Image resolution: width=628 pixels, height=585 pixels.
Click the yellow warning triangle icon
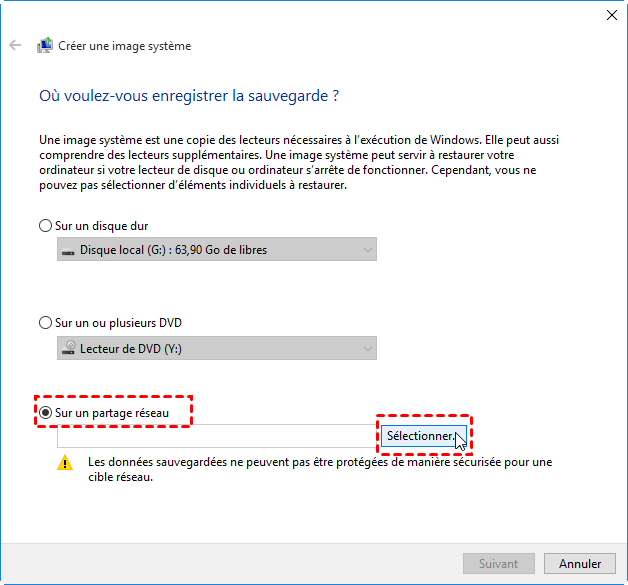[66, 463]
